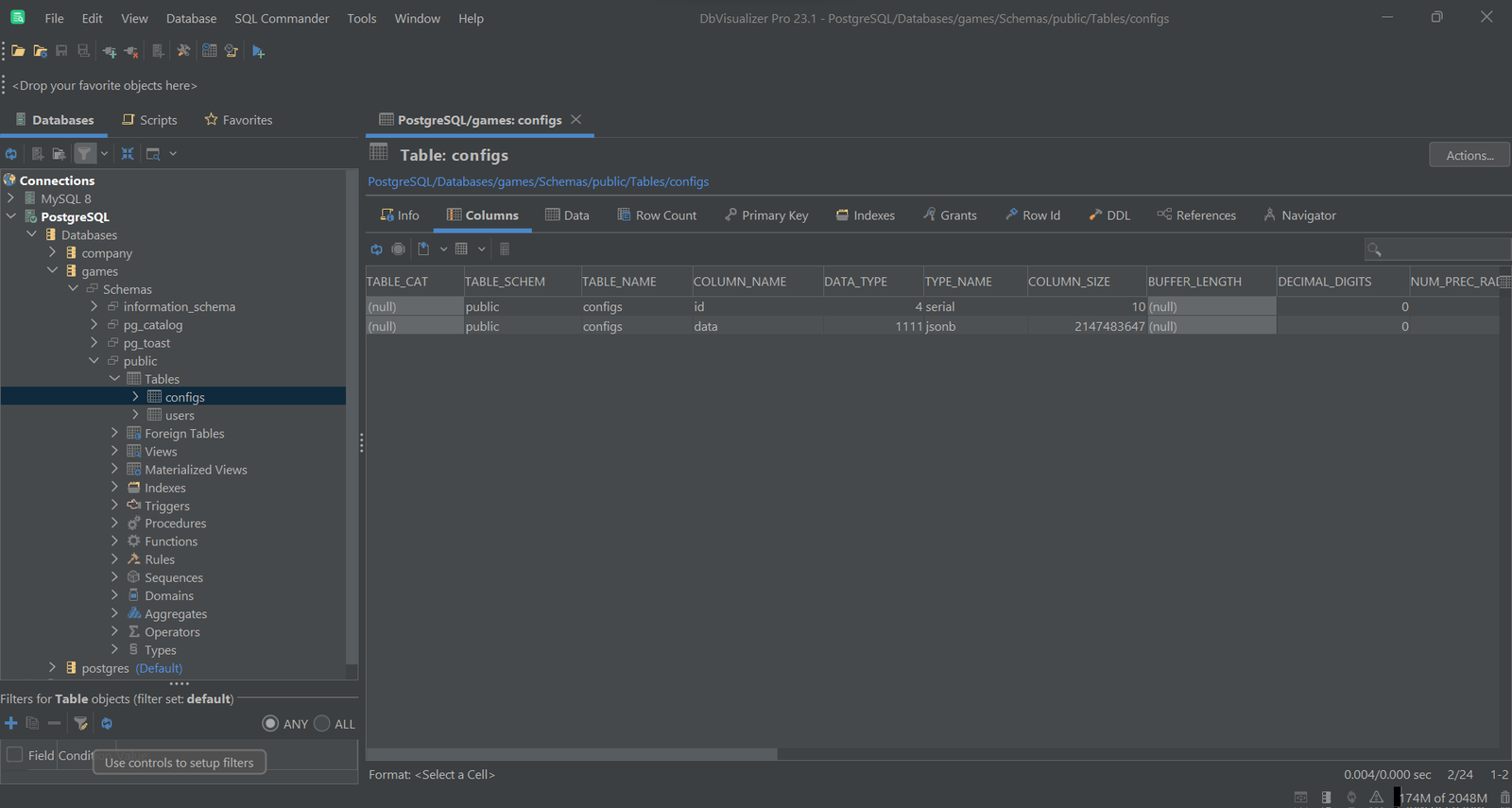This screenshot has height=808, width=1512.
Task: Refresh the Columns grid with reload icon
Action: pyautogui.click(x=376, y=249)
